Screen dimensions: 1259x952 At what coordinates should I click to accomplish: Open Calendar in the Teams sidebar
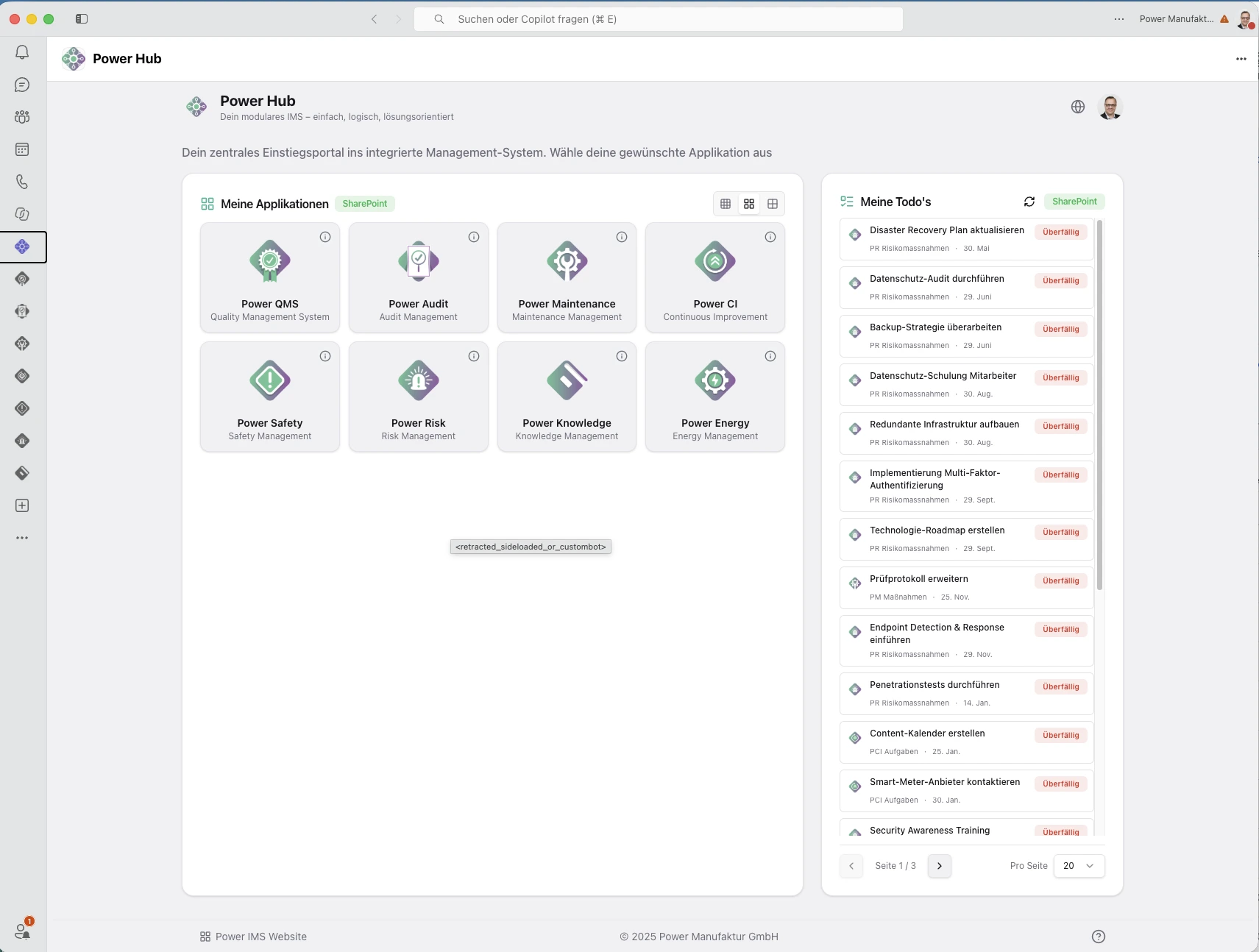click(x=22, y=149)
